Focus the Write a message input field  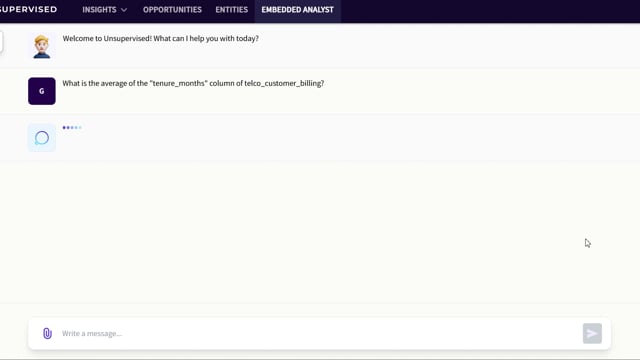[318, 333]
